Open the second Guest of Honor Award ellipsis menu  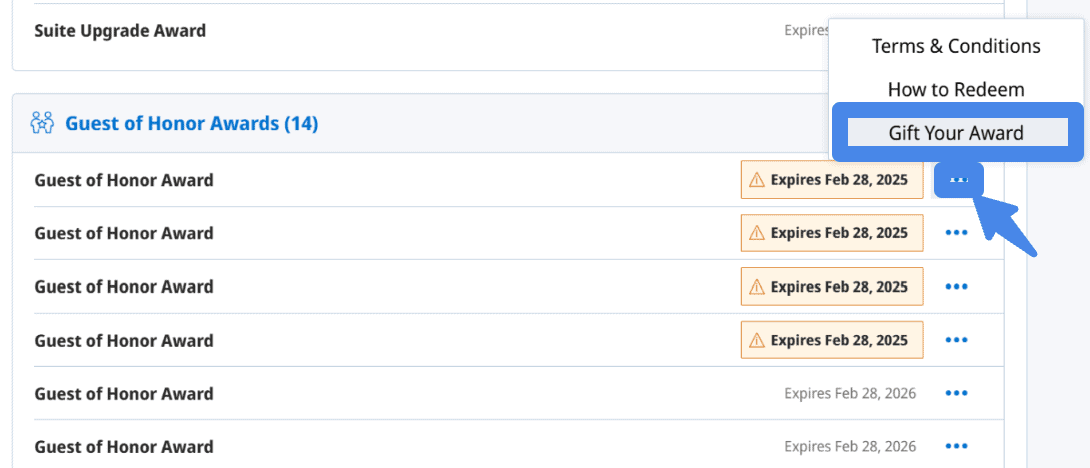click(x=957, y=233)
